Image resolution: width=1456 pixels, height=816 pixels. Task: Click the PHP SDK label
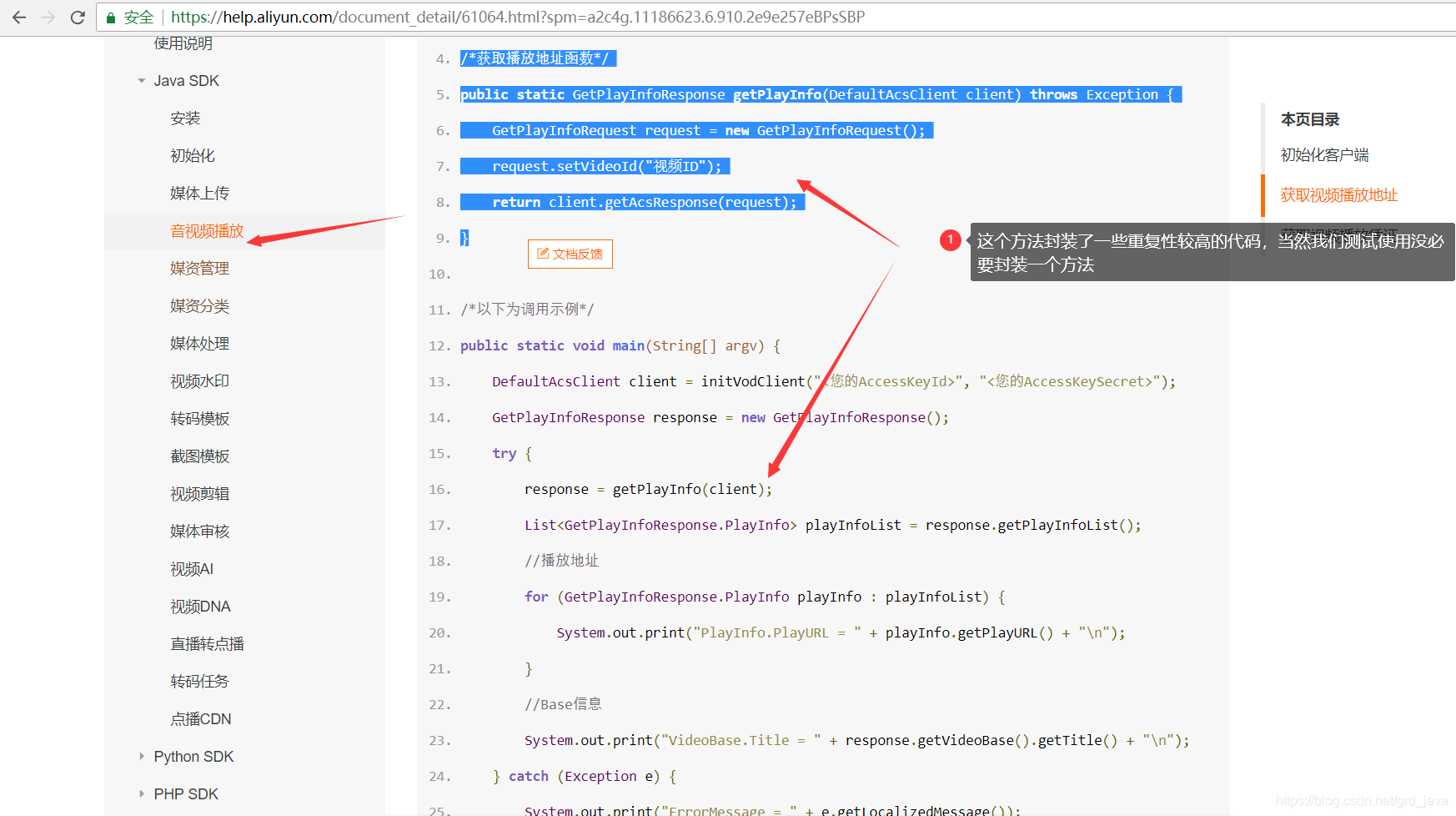pyautogui.click(x=186, y=794)
